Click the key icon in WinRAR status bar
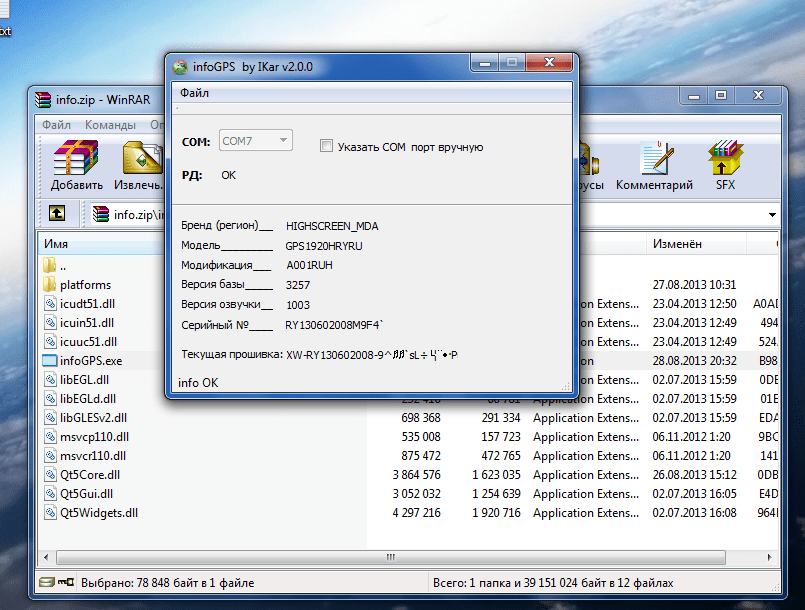The height and width of the screenshot is (610, 805). tap(66, 582)
